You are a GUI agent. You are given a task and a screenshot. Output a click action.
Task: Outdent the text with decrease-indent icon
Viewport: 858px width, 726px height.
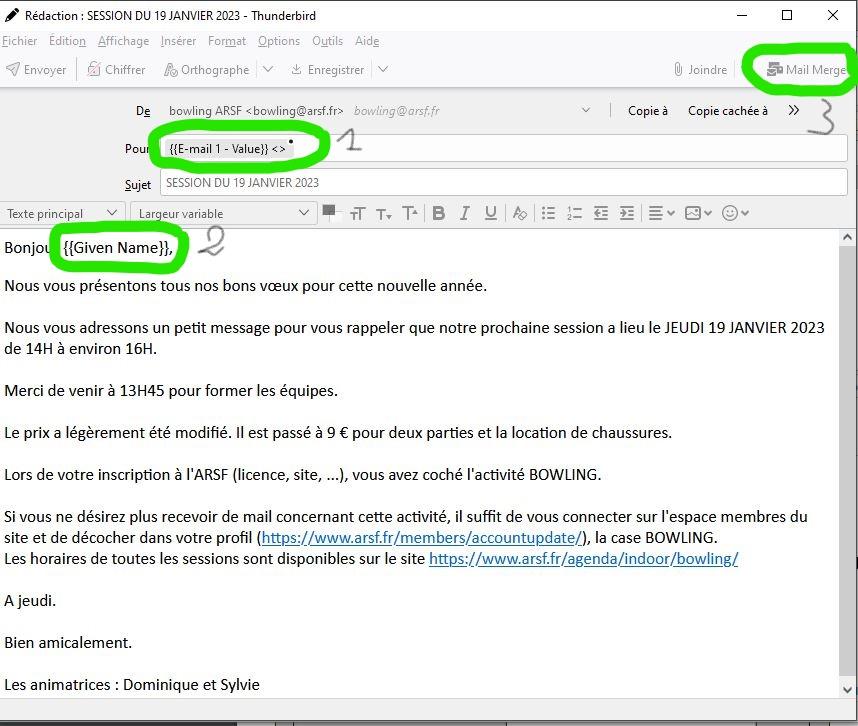click(x=601, y=213)
